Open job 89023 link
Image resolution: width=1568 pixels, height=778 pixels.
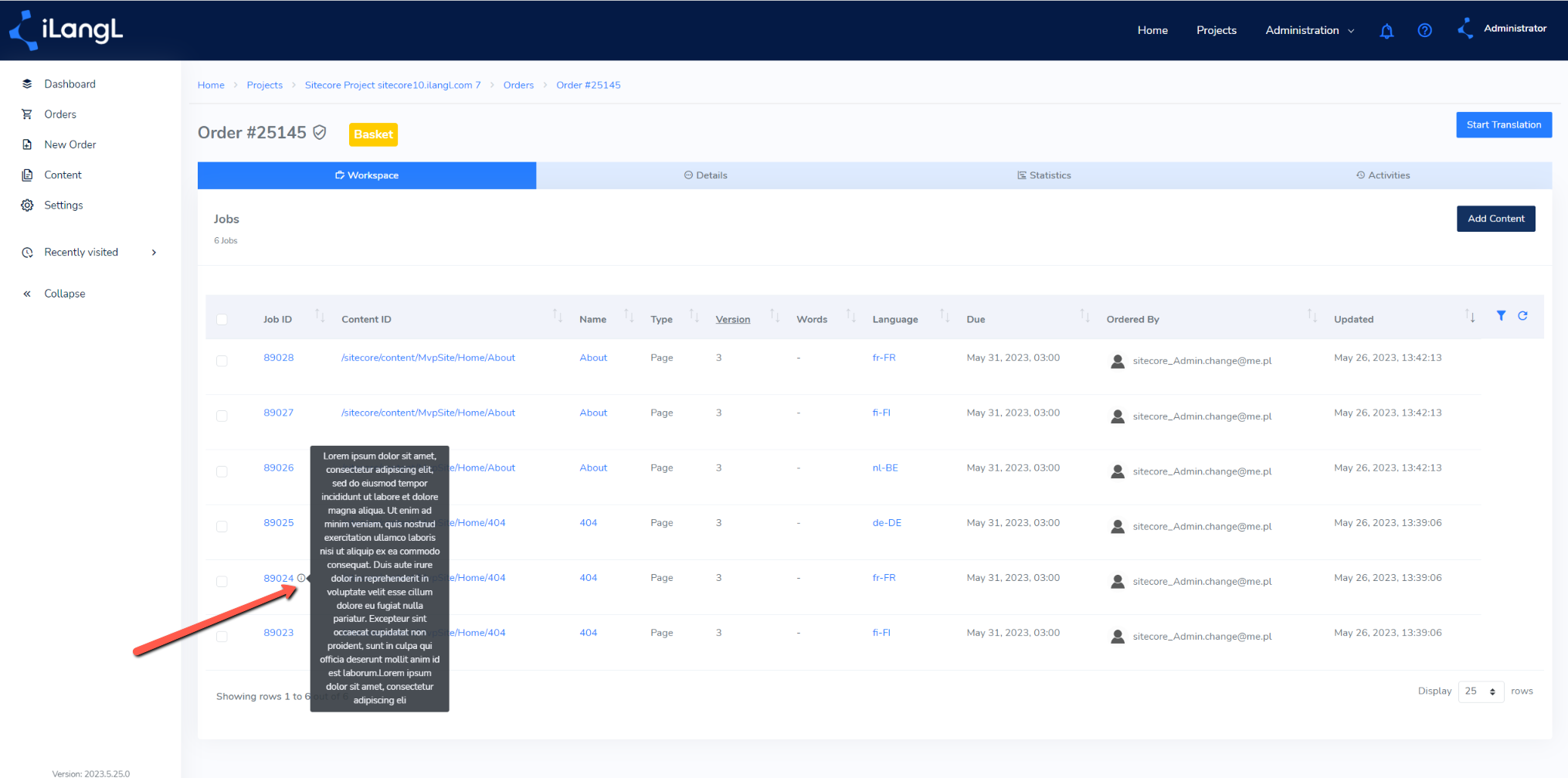(279, 633)
